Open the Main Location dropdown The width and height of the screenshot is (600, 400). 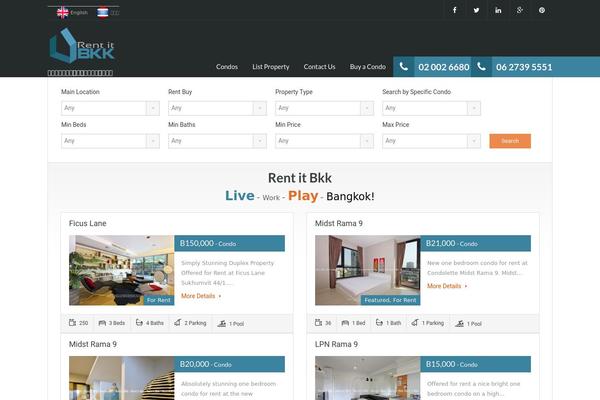pos(110,108)
